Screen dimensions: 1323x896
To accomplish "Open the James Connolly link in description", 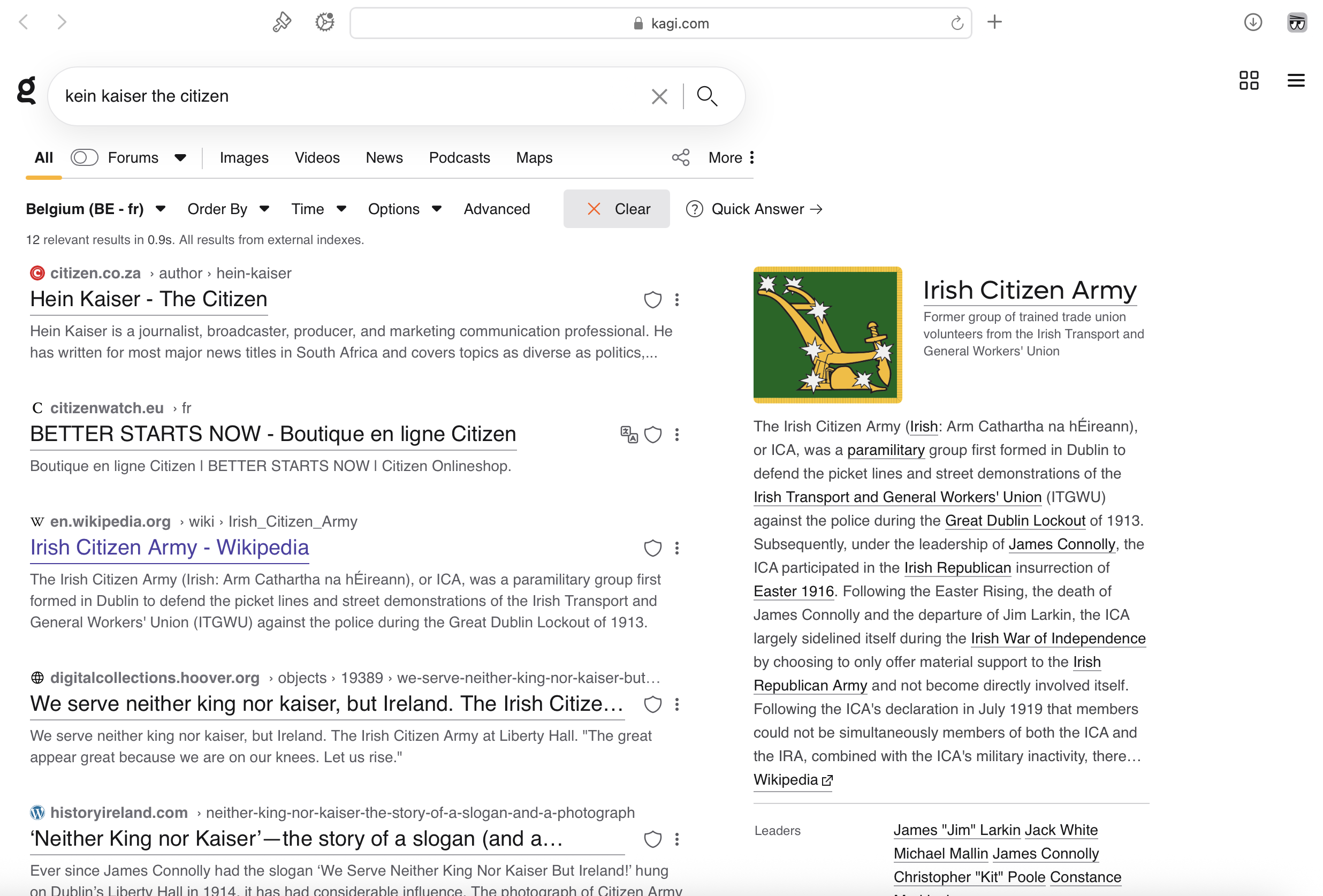I will pyautogui.click(x=1061, y=544).
